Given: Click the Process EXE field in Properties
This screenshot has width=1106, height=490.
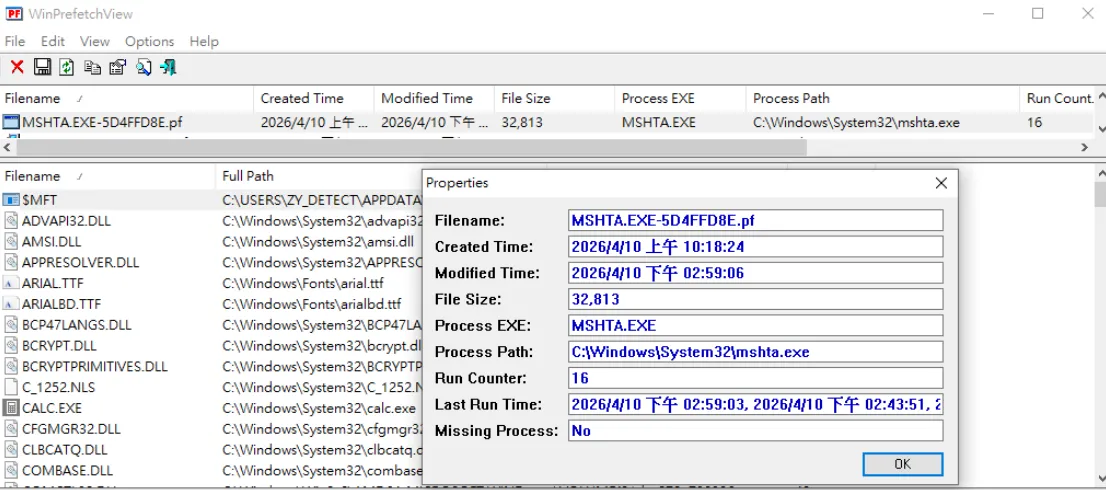Looking at the screenshot, I should [x=755, y=326].
